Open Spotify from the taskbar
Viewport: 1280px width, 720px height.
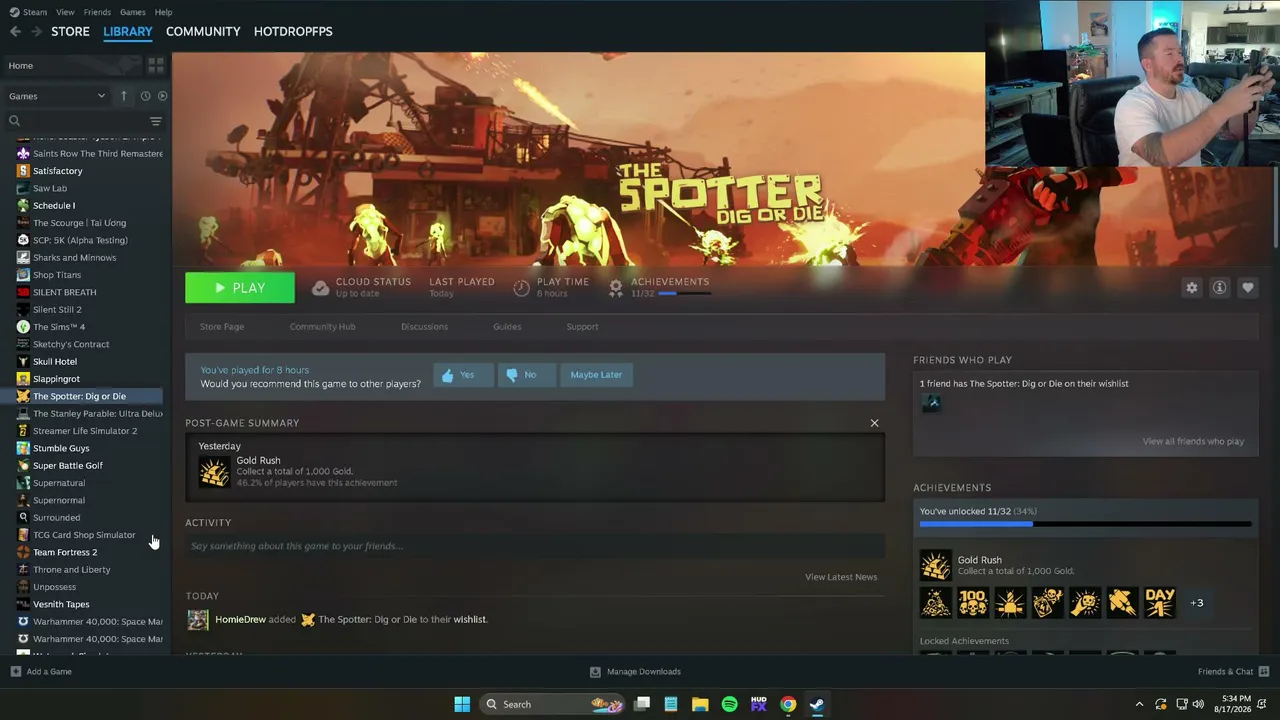pyautogui.click(x=729, y=704)
